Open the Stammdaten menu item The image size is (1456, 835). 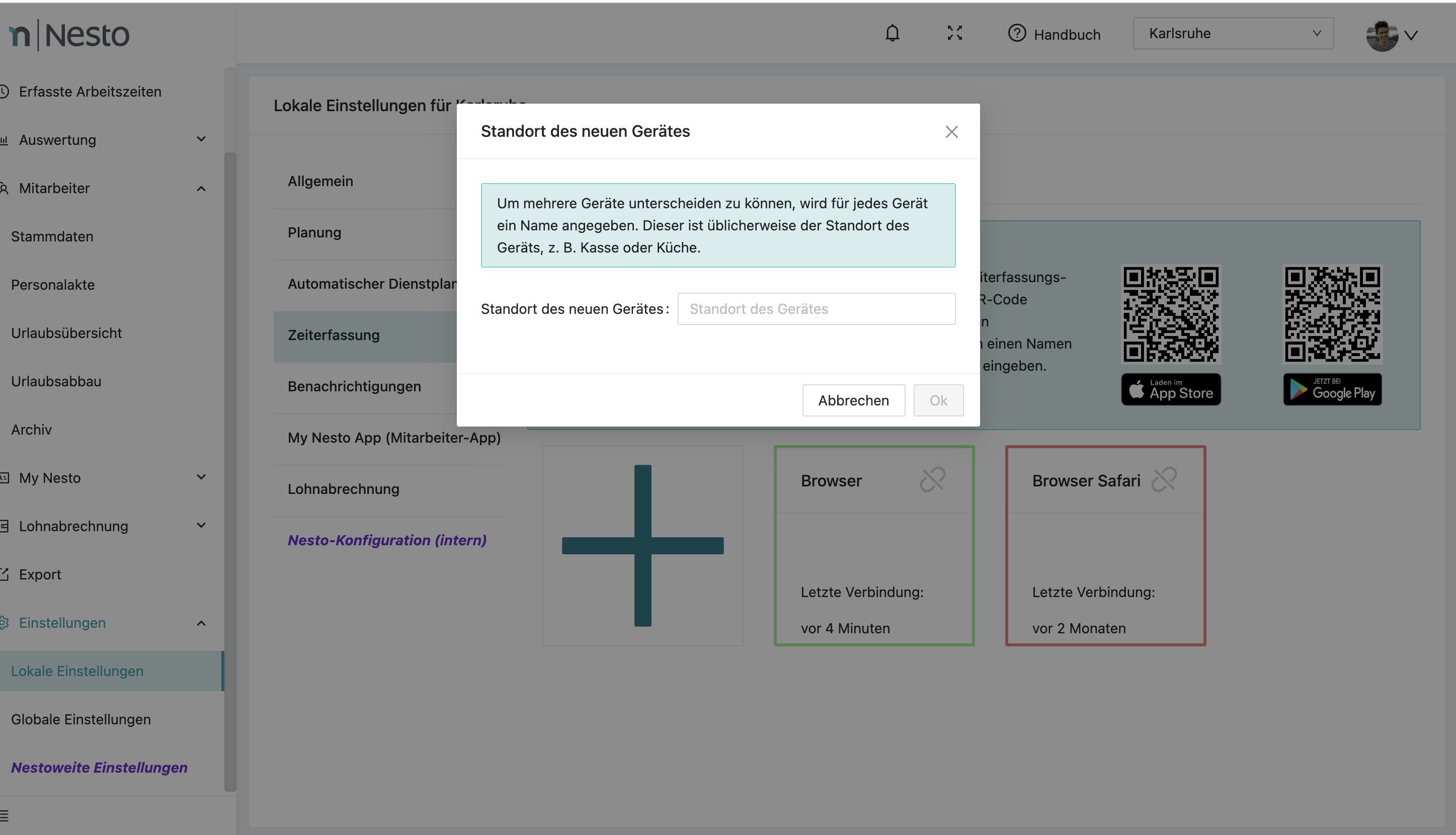click(52, 236)
